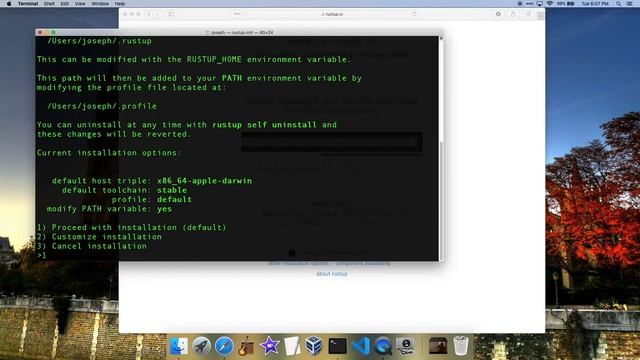Screen dimensions: 640x360
Task: Open the white document app in Dock
Action: 292,346
